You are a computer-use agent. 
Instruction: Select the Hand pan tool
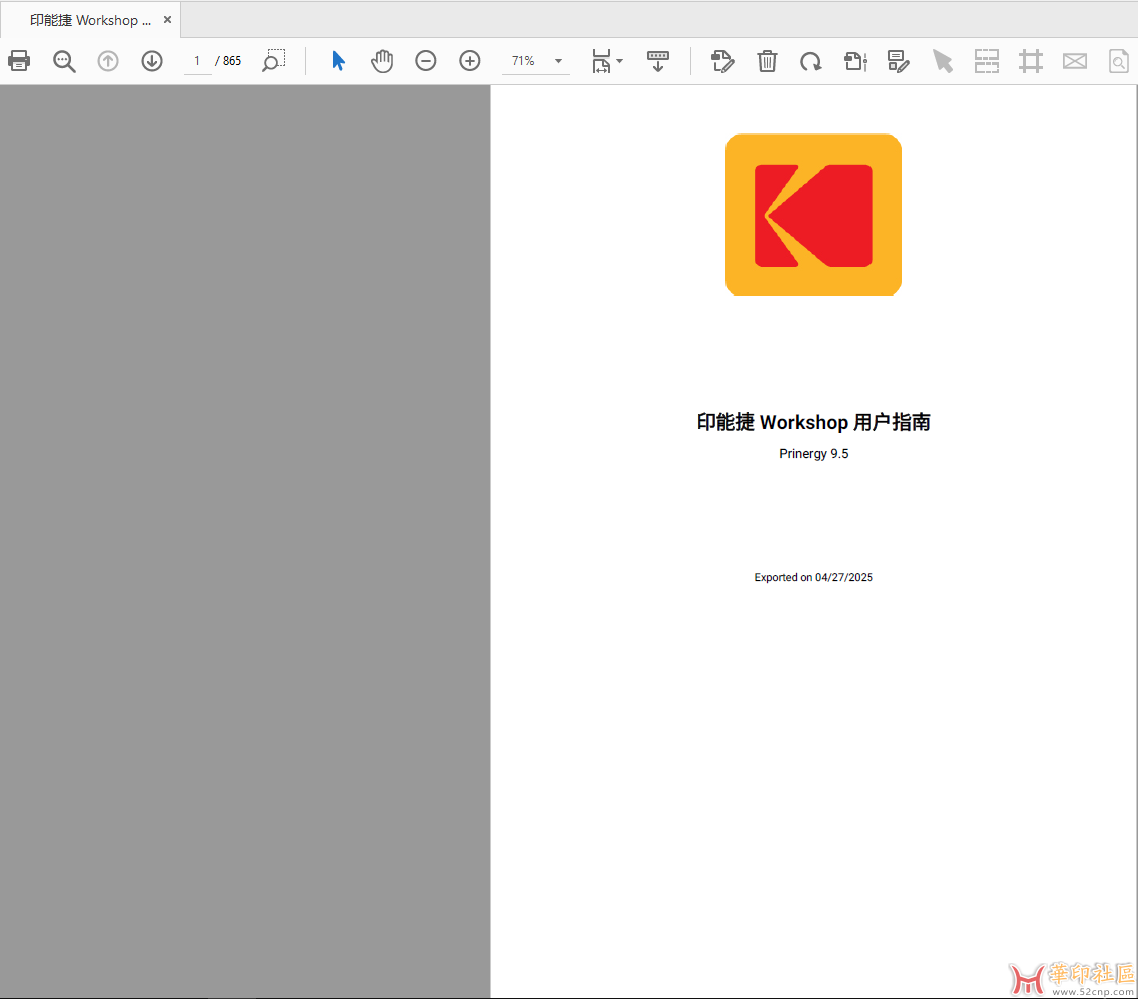click(x=382, y=61)
